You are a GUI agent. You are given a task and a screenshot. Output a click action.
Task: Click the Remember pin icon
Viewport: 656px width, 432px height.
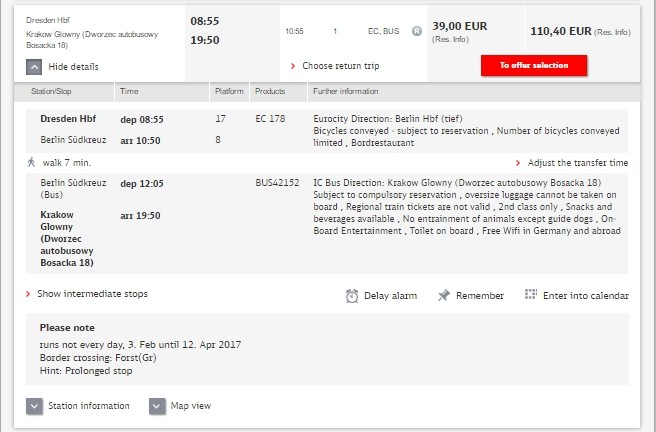[444, 296]
